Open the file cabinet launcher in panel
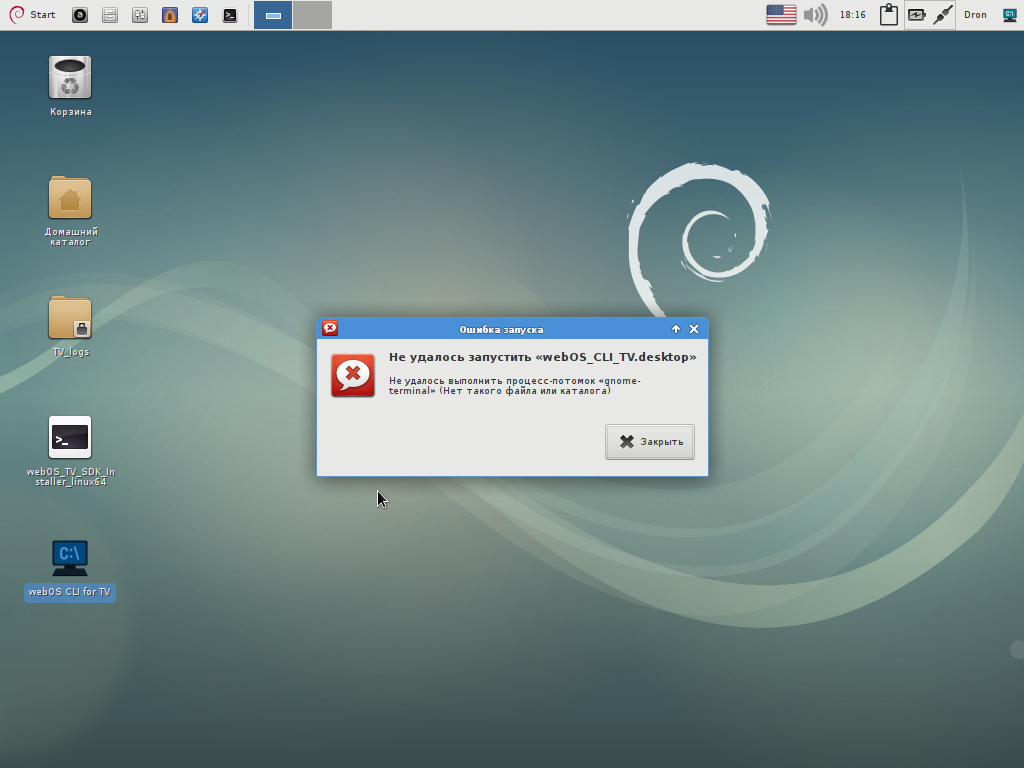Viewport: 1024px width, 768px height. (110, 15)
